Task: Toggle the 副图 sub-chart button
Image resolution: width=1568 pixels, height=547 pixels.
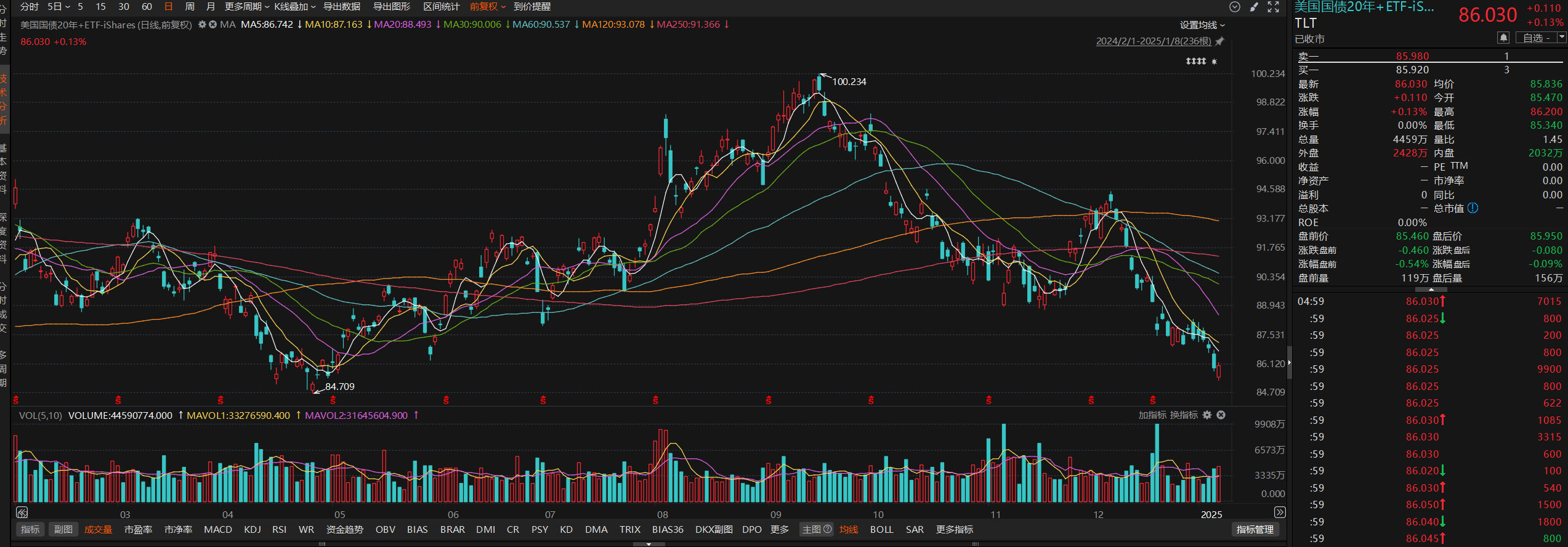Action: 63,530
